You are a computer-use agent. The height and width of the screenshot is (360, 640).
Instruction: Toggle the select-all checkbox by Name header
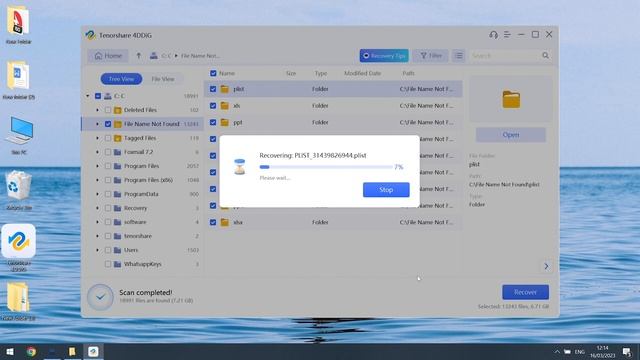(213, 73)
